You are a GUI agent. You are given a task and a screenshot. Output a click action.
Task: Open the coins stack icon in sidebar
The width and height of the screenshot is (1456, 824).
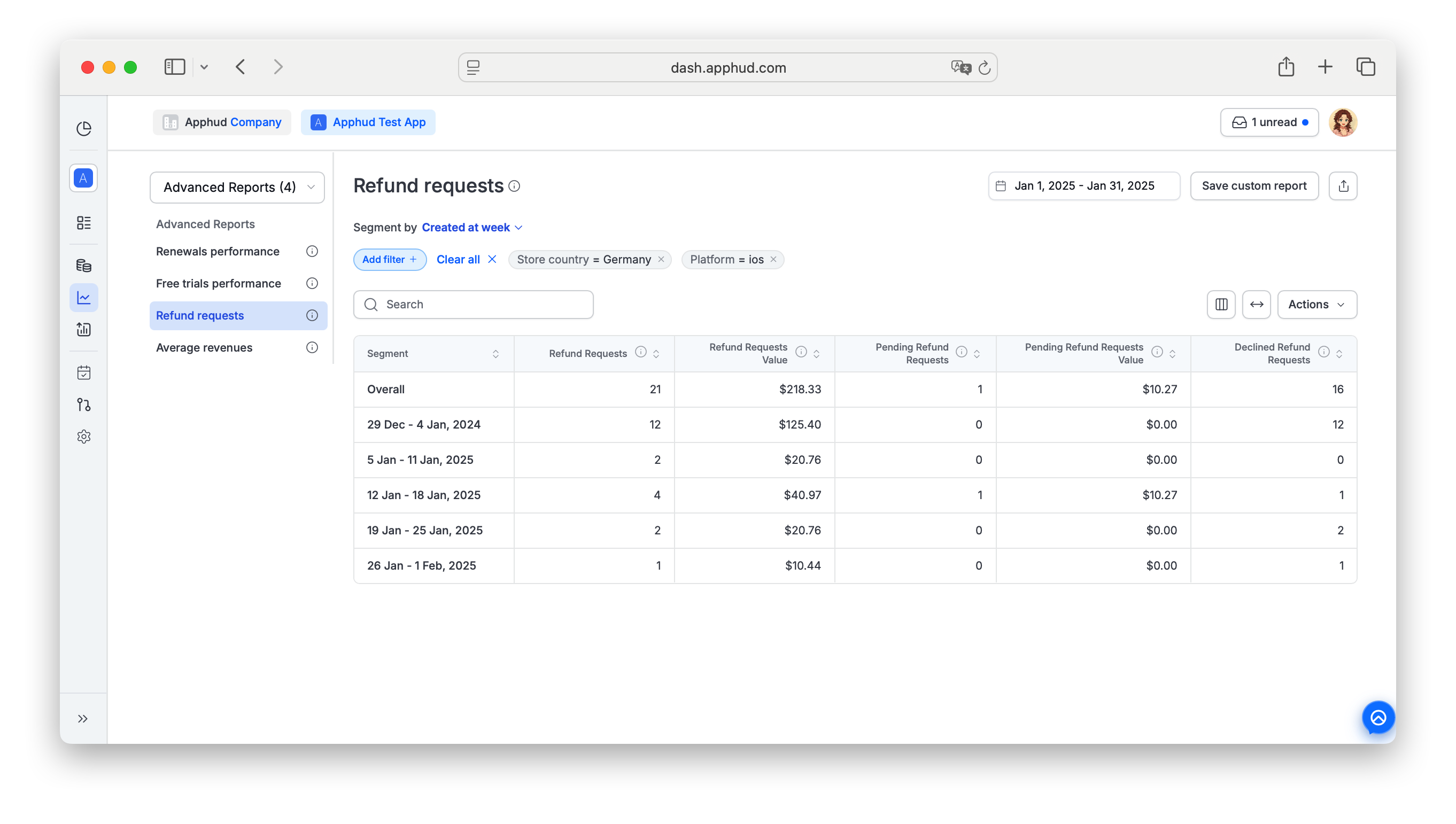coord(84,266)
